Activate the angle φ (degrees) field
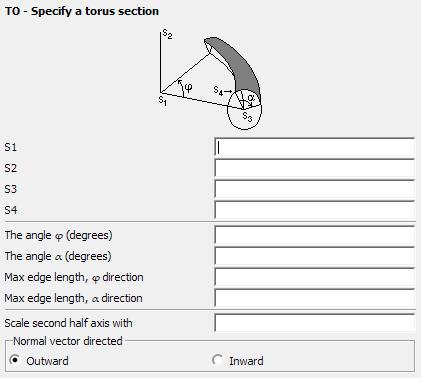This screenshot has width=421, height=378. coord(315,235)
